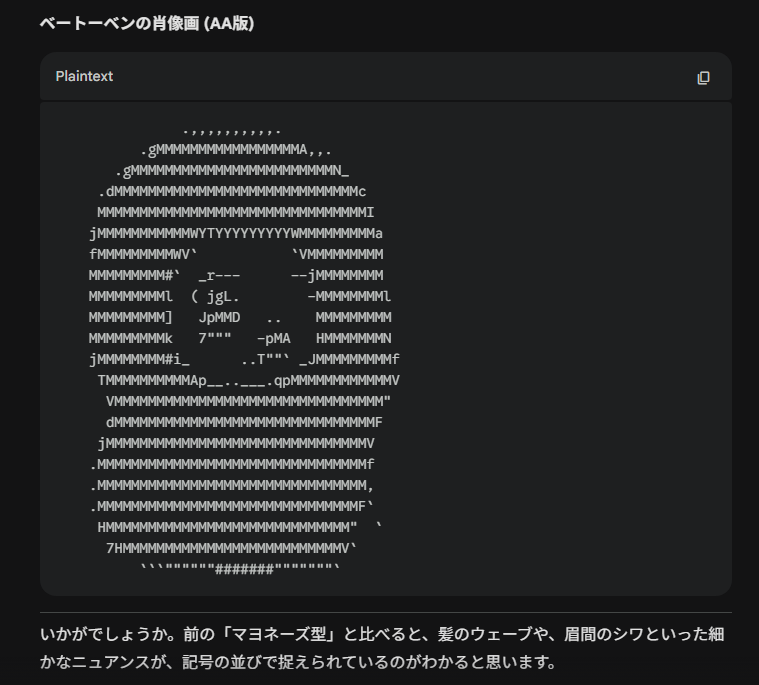The height and width of the screenshot is (685, 759).
Task: Click the ASCII art line containing "JpMMD"
Action: tap(240, 318)
